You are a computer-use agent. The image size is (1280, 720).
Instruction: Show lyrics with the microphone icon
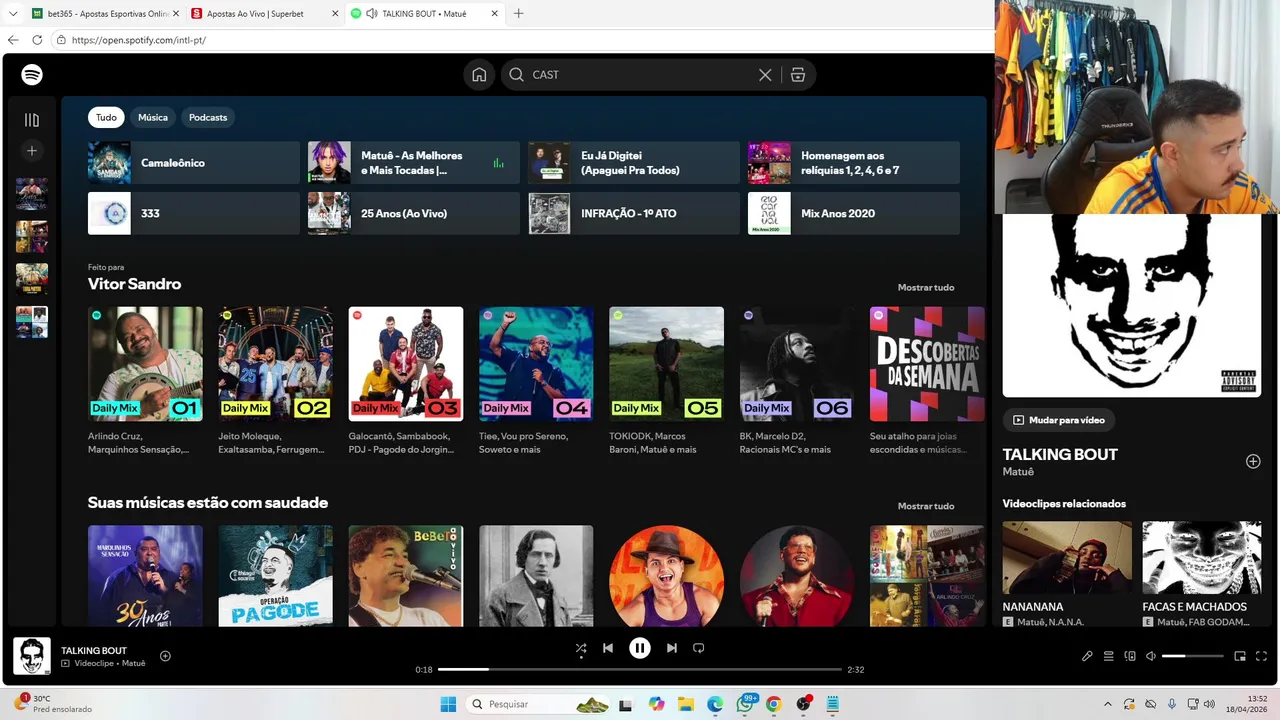pos(1087,656)
